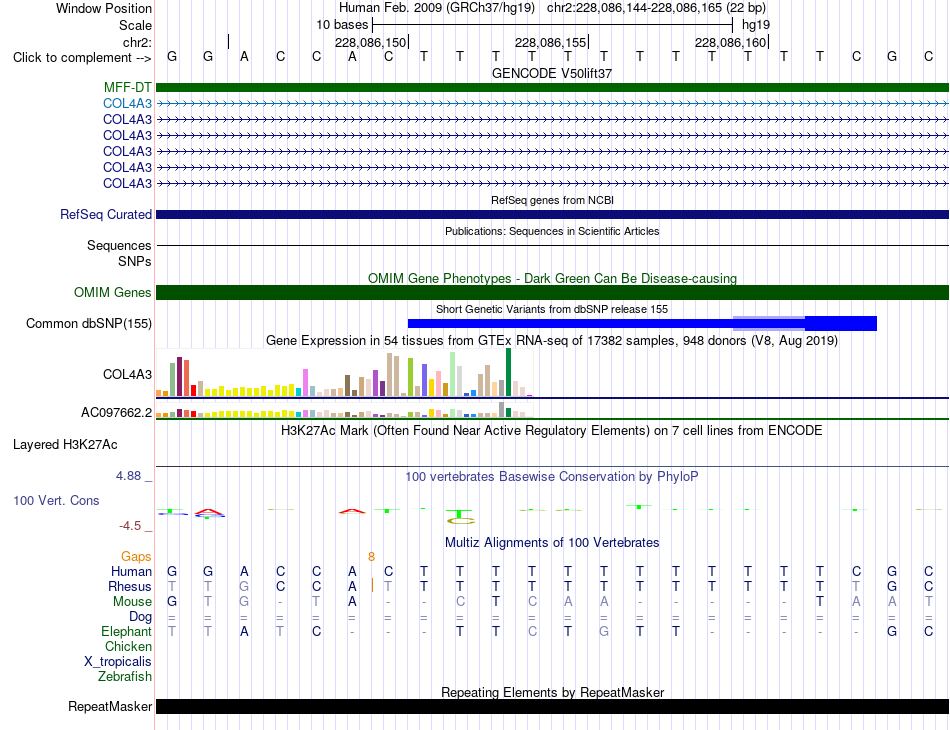This screenshot has height=730, width=950.
Task: Open 'Short Genetic Variants from dbSNP release 155'
Action: pos(552,309)
